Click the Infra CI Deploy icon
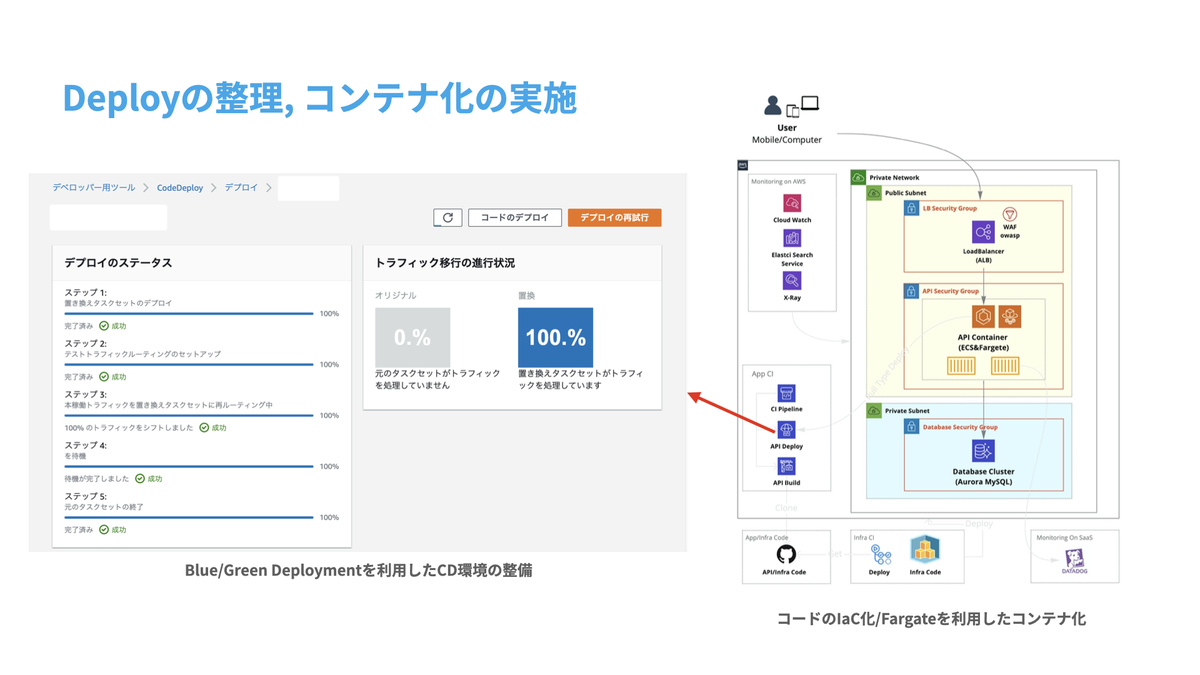 tap(880, 554)
